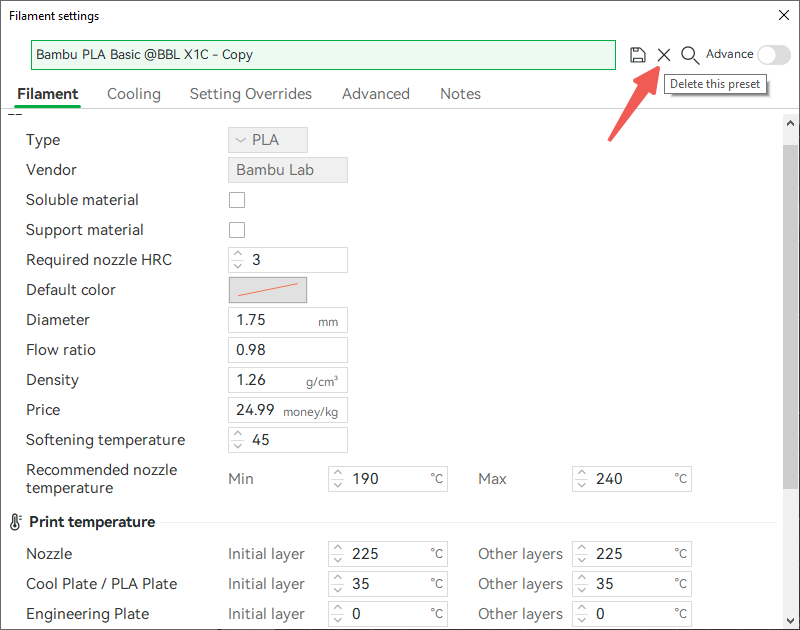Edit Engineering Plate initial layer 0 field
Screen dimensions: 800x630
tap(388, 614)
